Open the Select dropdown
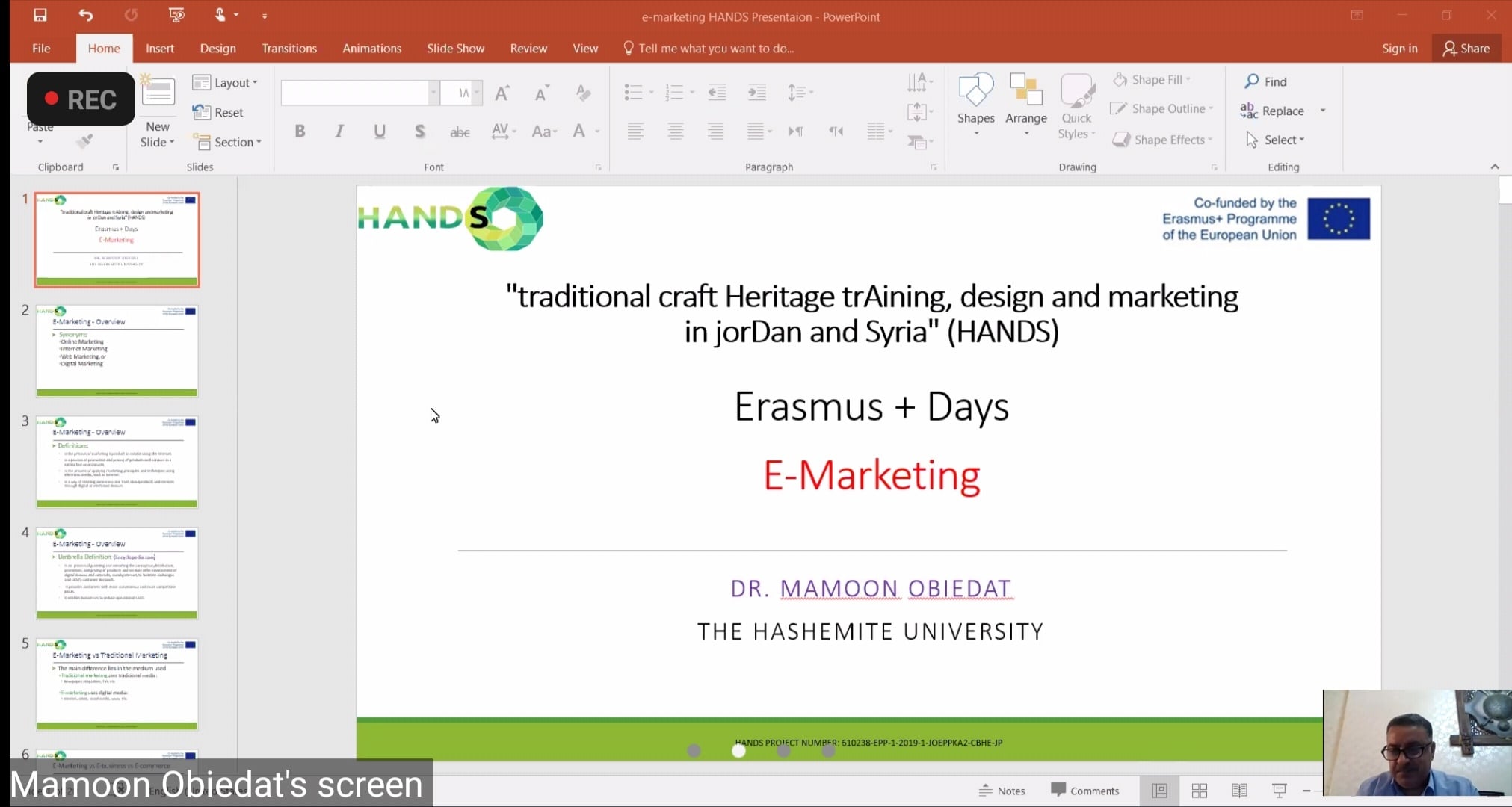Image resolution: width=1512 pixels, height=807 pixels. 1275,140
